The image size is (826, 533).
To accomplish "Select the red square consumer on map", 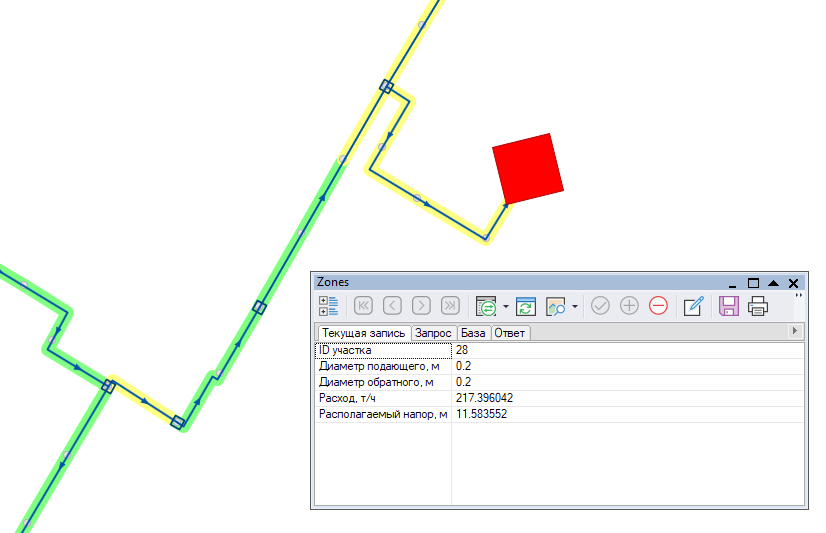I will [x=527, y=168].
